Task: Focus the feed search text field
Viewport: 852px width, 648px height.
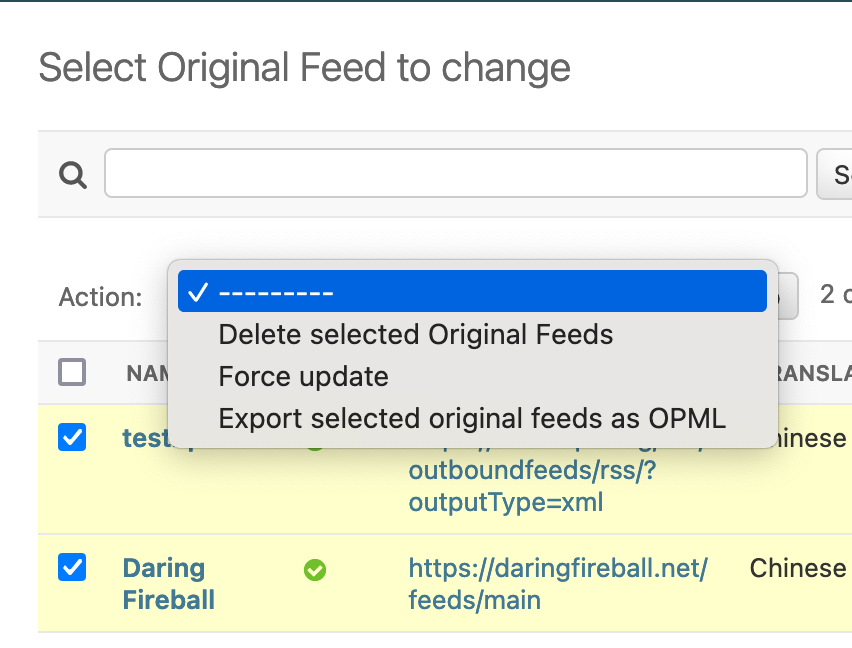Action: pyautogui.click(x=455, y=174)
